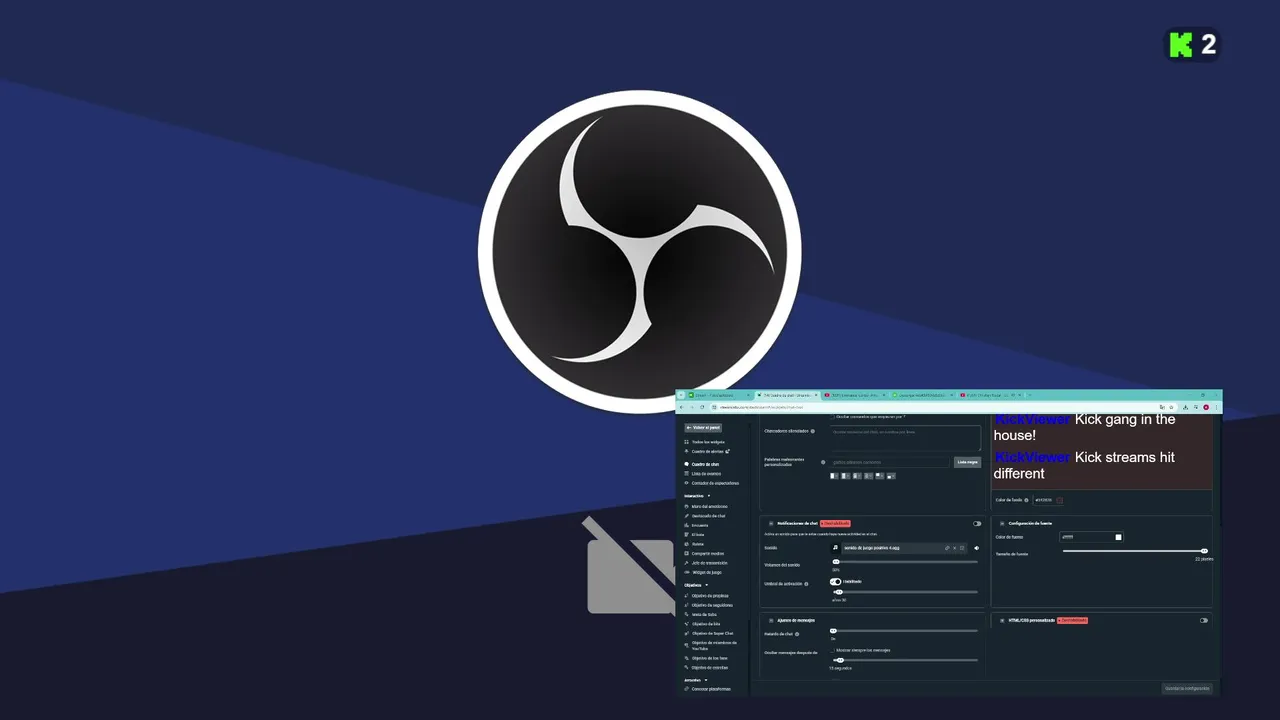This screenshot has width=1280, height=720.
Task: Open Conectar plataformas link
Action: 710,689
